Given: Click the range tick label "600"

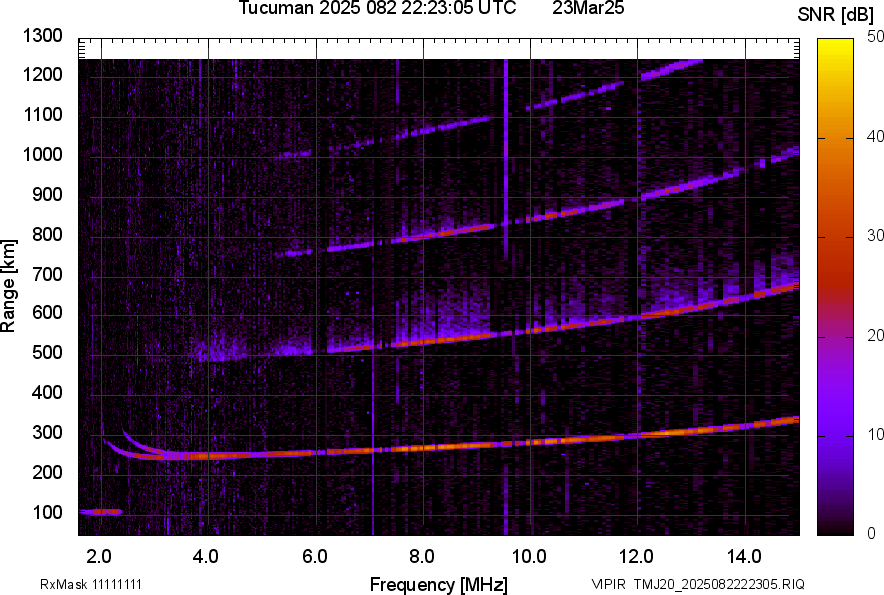Looking at the screenshot, I should [47, 312].
